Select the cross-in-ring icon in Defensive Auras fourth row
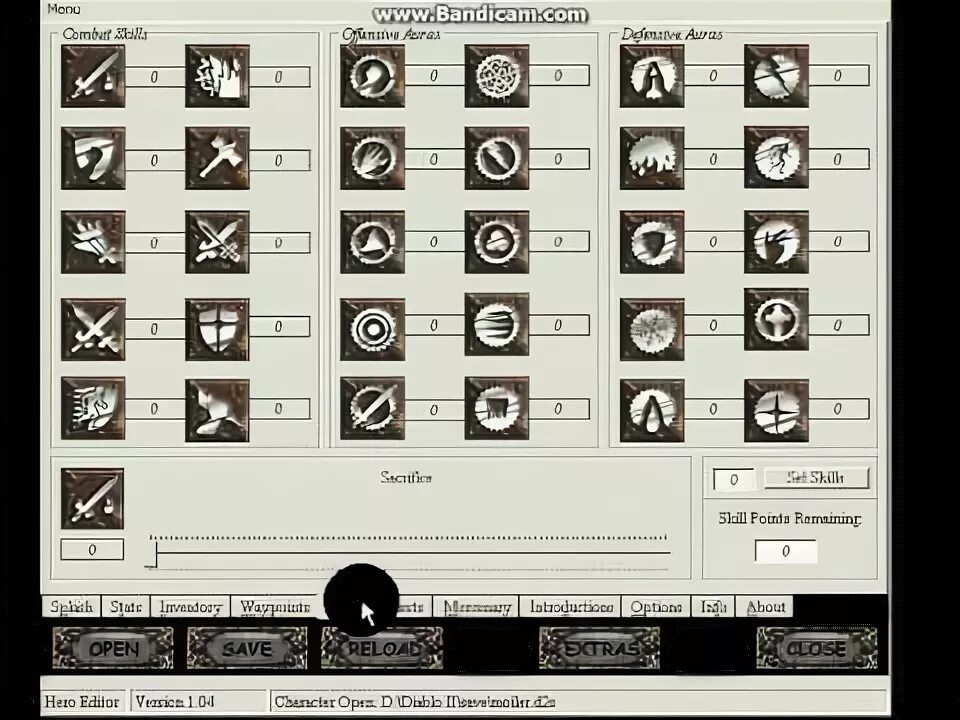960x720 pixels. coord(776,320)
